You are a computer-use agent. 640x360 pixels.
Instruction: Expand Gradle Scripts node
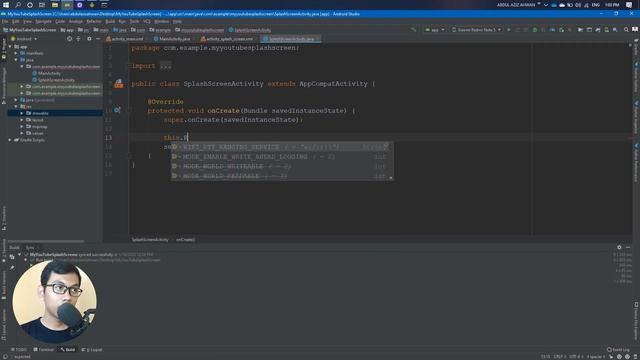click(x=10, y=140)
